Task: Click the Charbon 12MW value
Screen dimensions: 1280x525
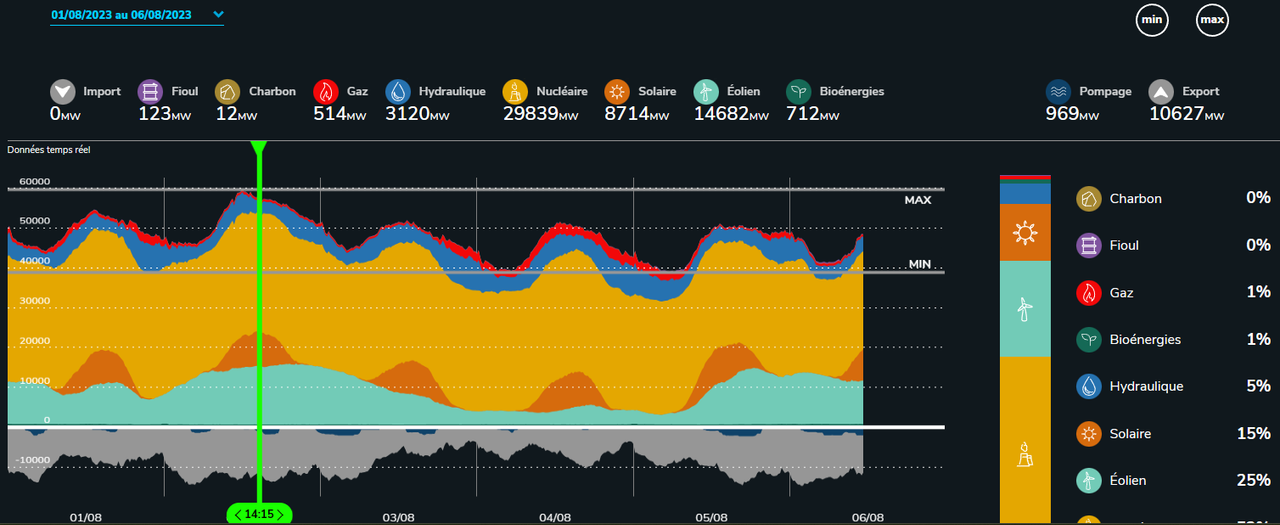Action: pos(237,114)
